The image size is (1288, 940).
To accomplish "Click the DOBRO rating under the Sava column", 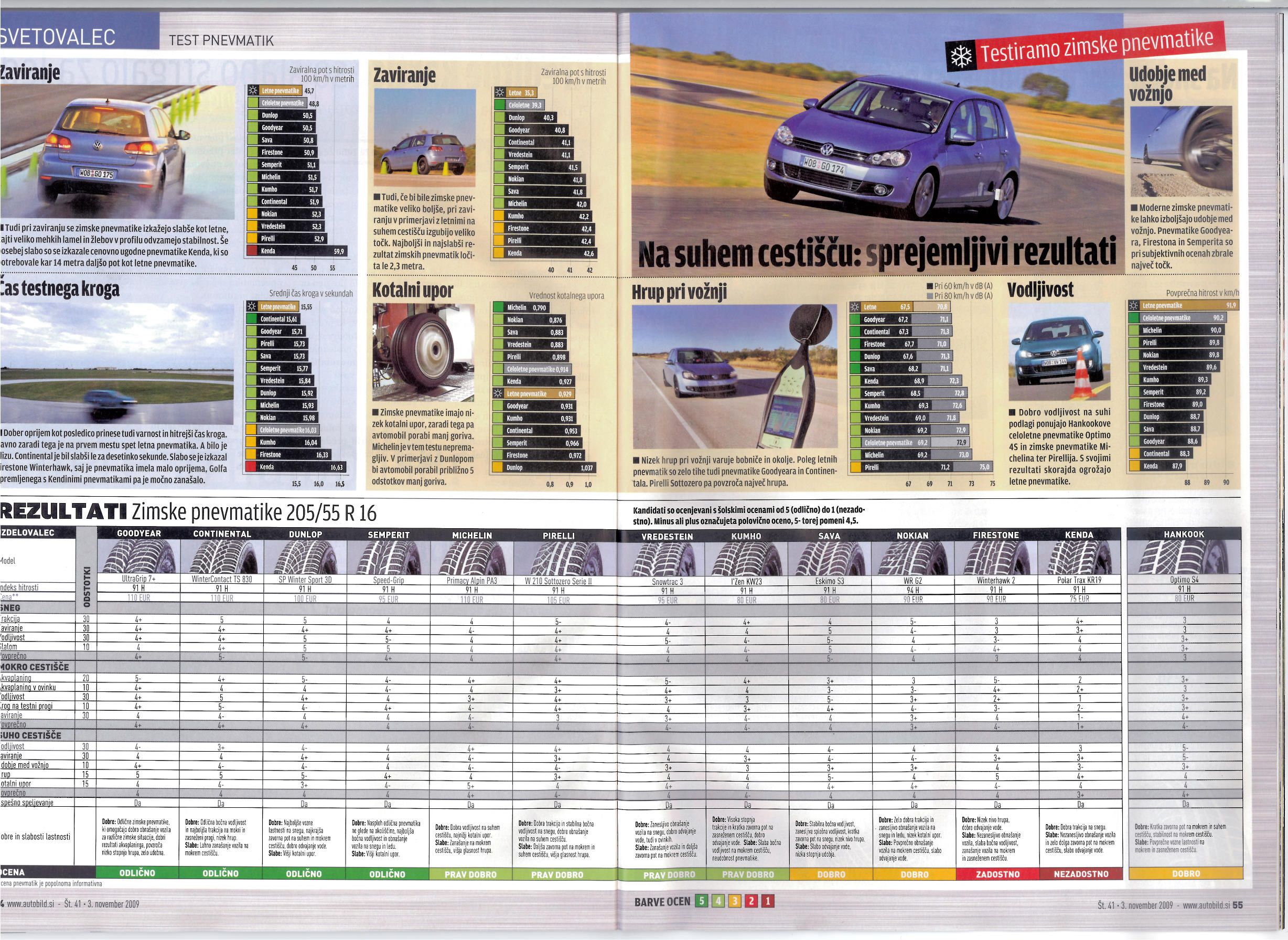I will point(831,874).
